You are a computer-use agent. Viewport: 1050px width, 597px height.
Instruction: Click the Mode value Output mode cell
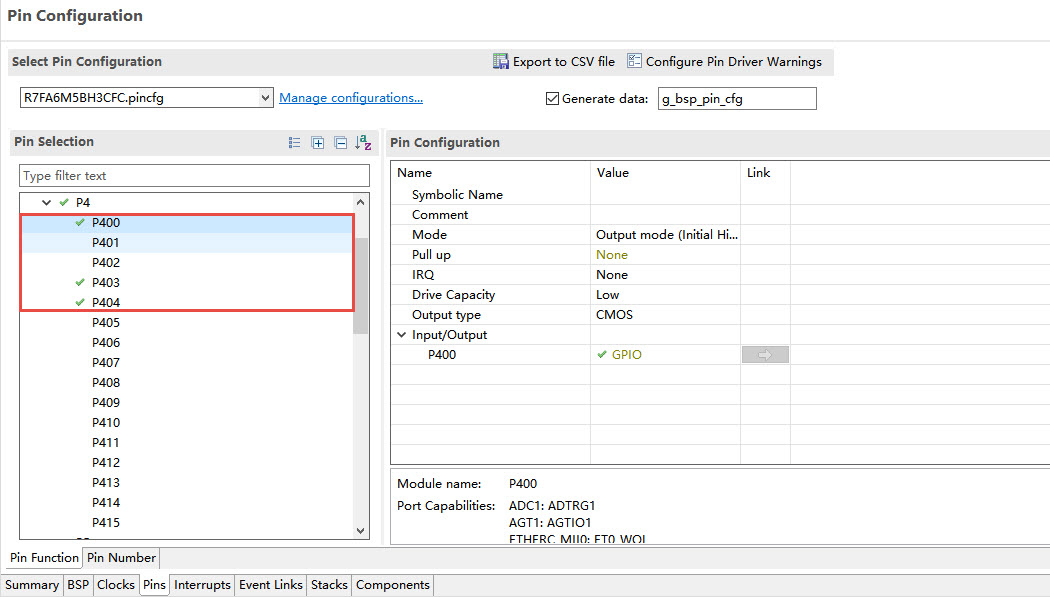(x=665, y=235)
